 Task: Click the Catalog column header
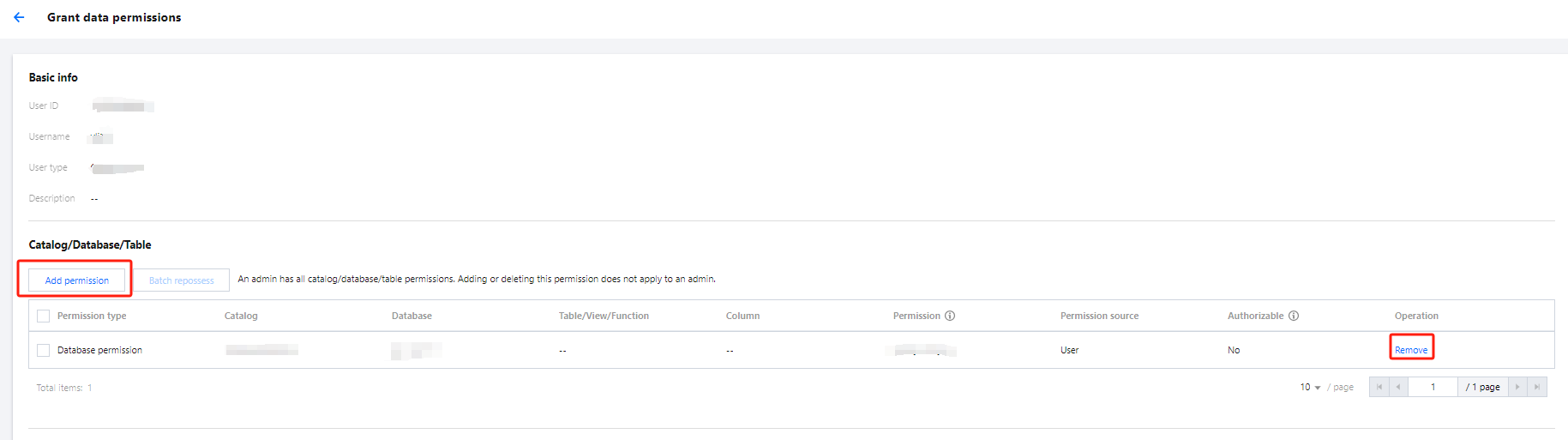click(241, 316)
